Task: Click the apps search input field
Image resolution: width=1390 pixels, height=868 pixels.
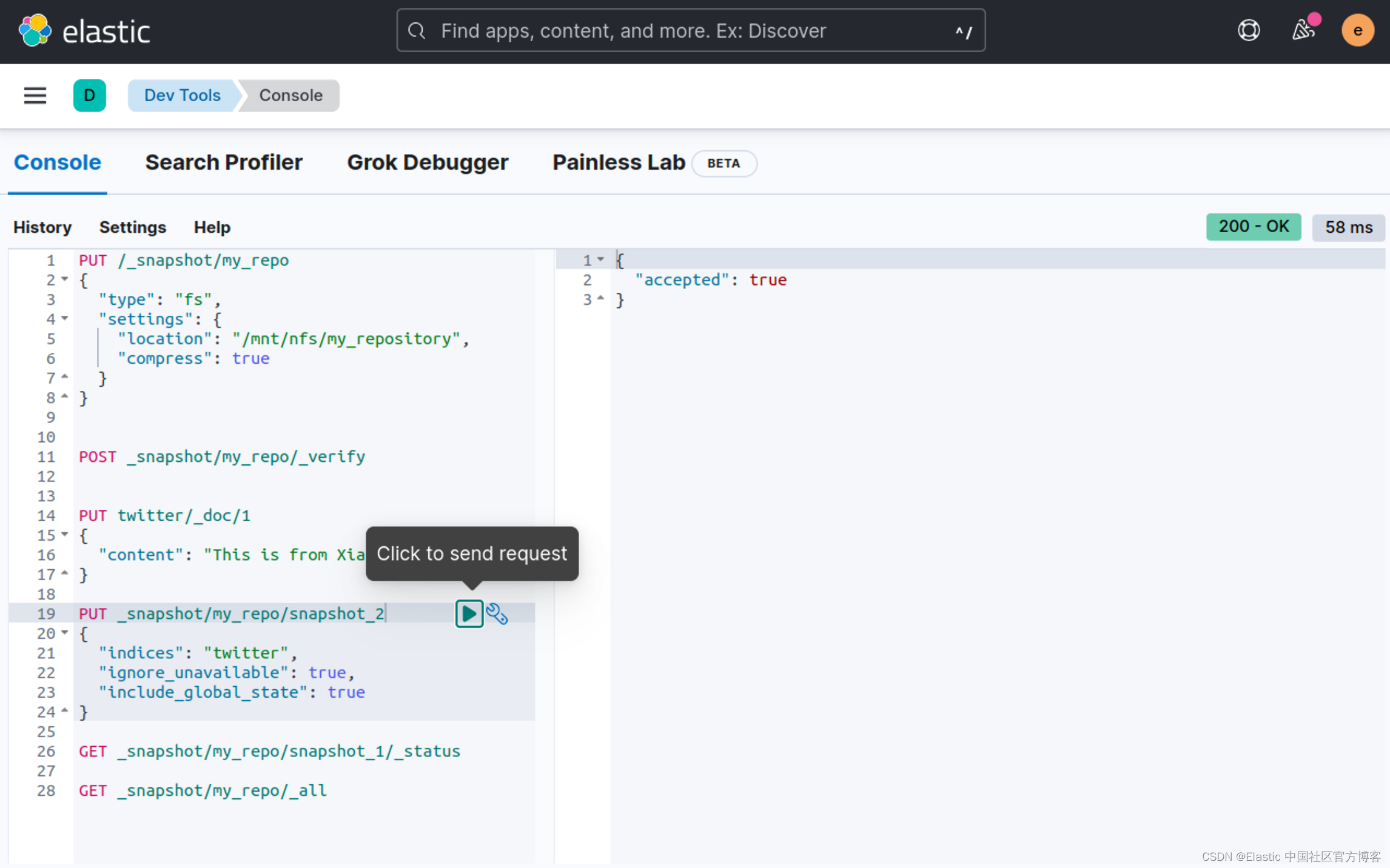Action: pos(691,30)
